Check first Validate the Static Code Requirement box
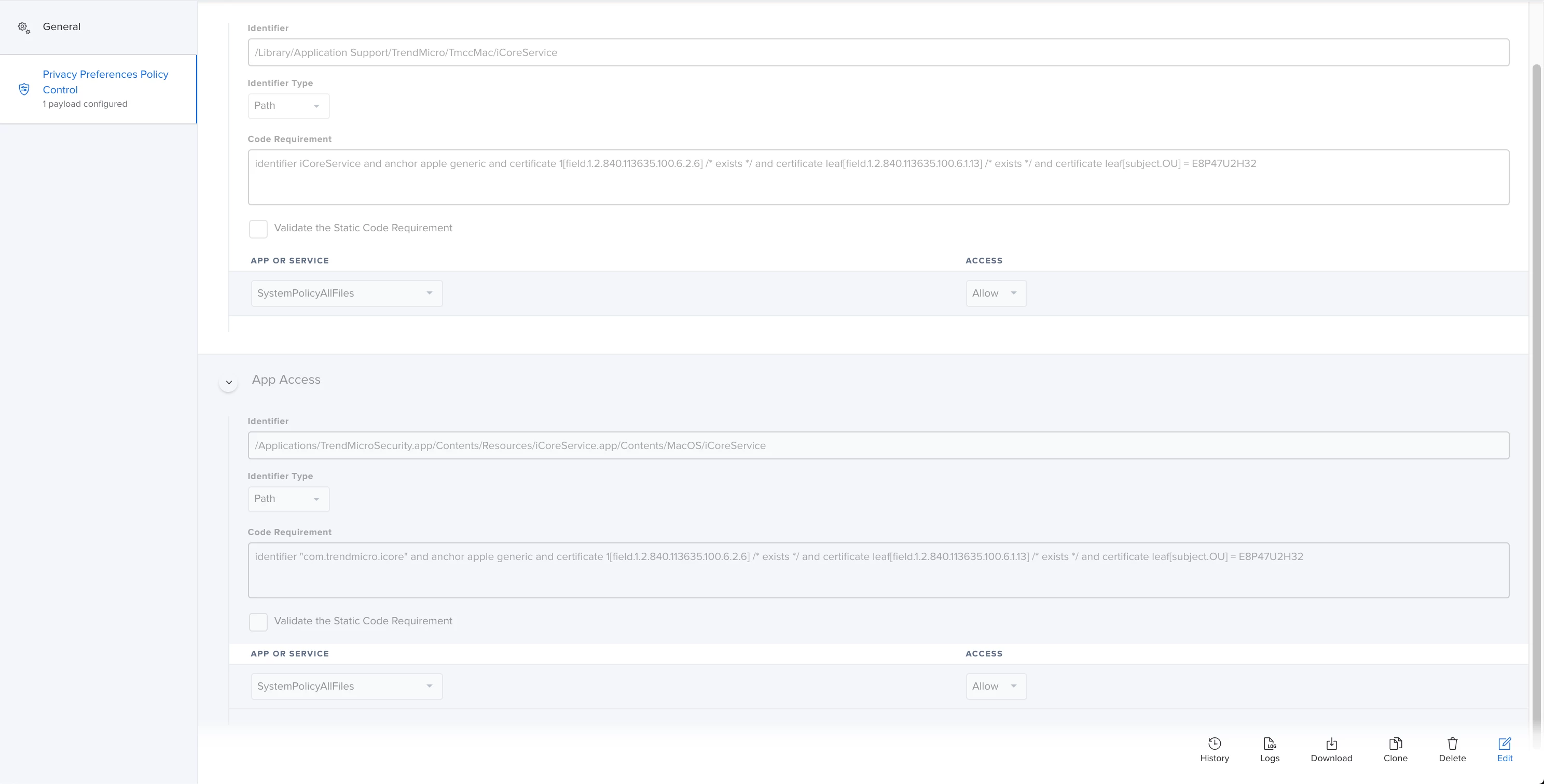 (258, 229)
